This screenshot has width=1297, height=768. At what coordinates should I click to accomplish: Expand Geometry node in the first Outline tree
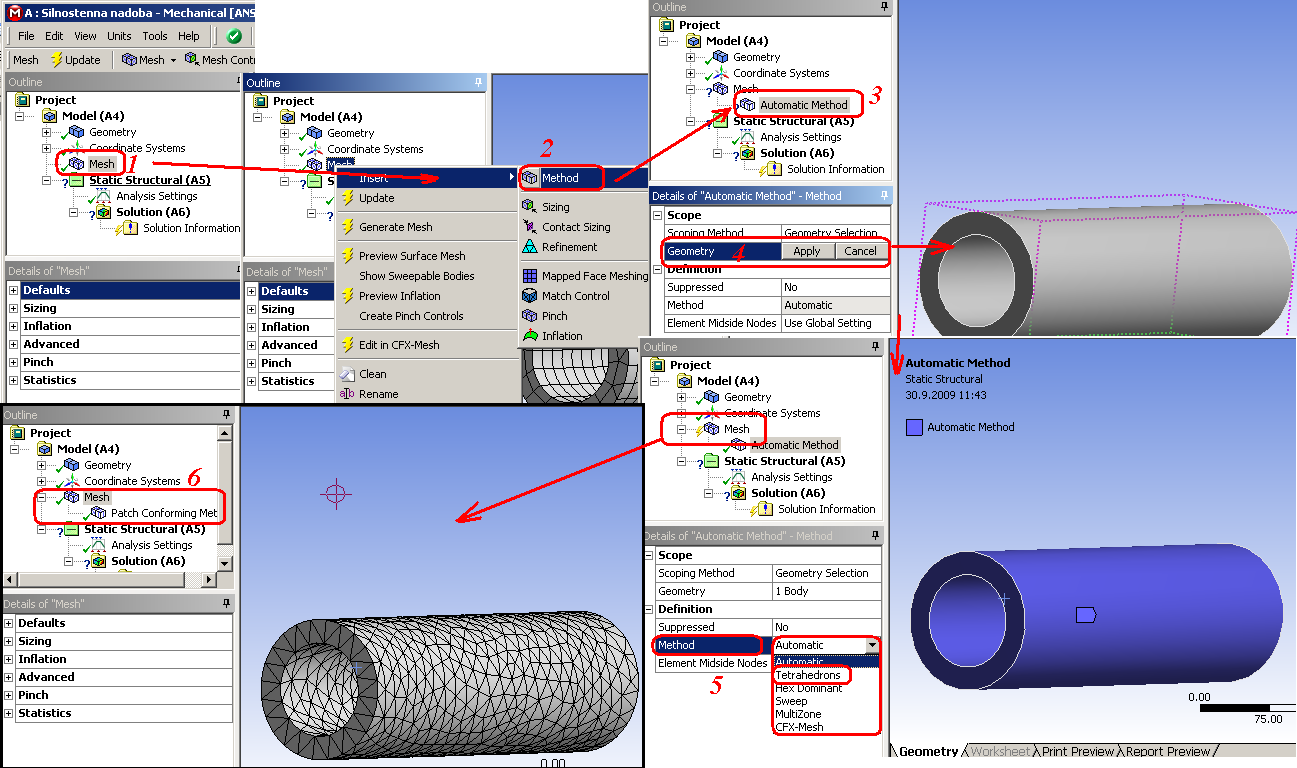(47, 132)
